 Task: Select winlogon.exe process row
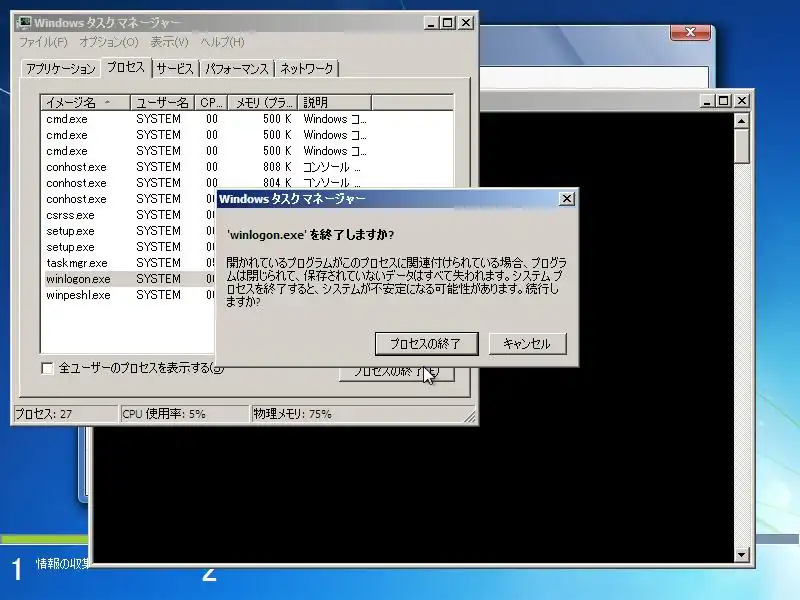pyautogui.click(x=128, y=279)
